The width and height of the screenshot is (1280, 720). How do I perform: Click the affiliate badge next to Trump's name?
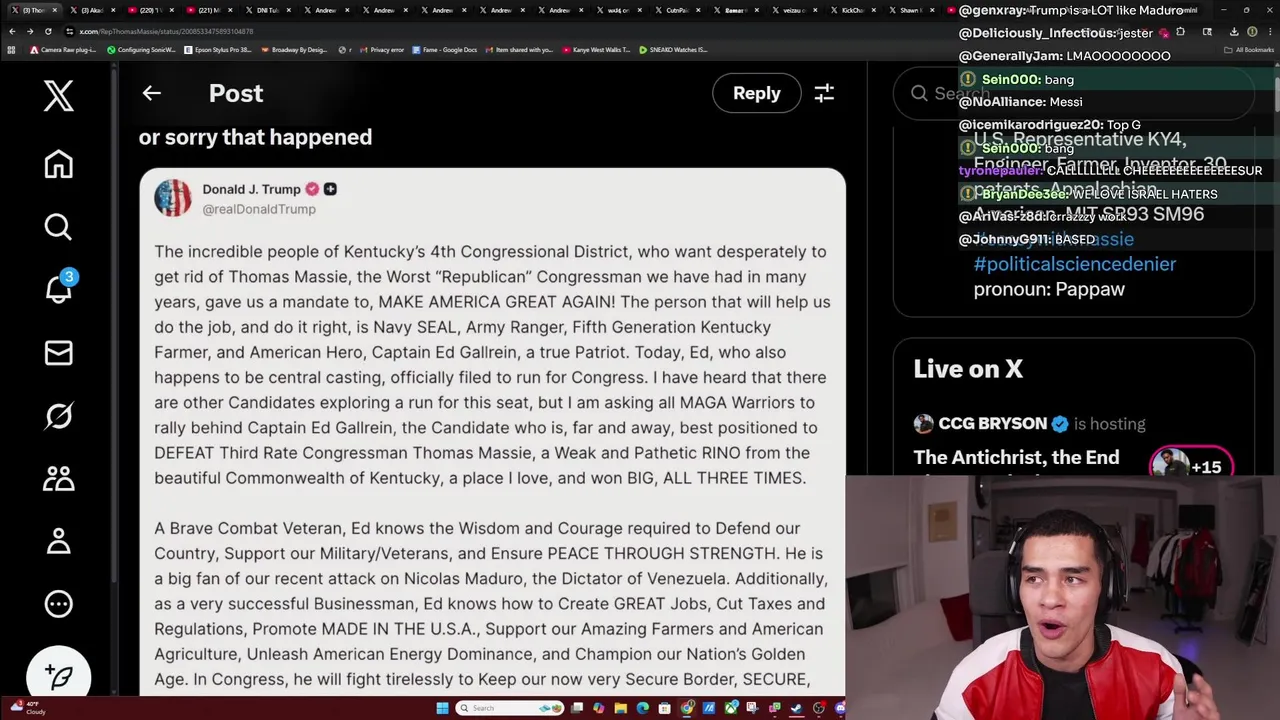coord(330,189)
